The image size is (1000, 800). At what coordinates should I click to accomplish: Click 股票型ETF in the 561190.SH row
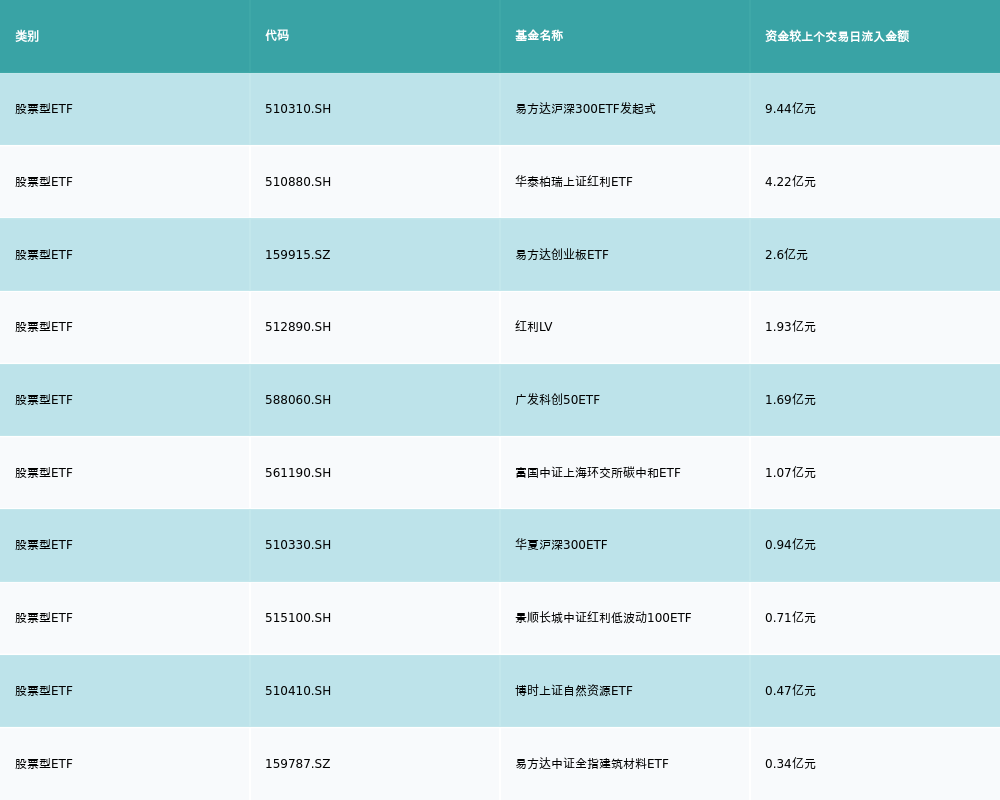coord(44,473)
